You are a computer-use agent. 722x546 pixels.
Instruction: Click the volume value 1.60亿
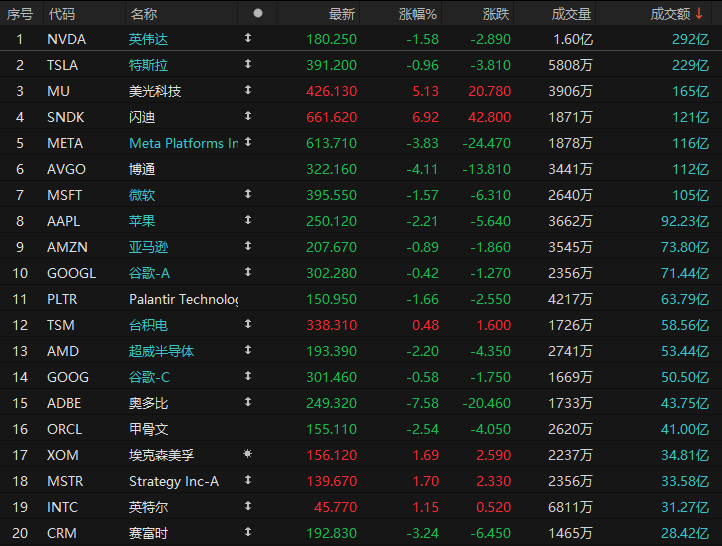[x=573, y=39]
